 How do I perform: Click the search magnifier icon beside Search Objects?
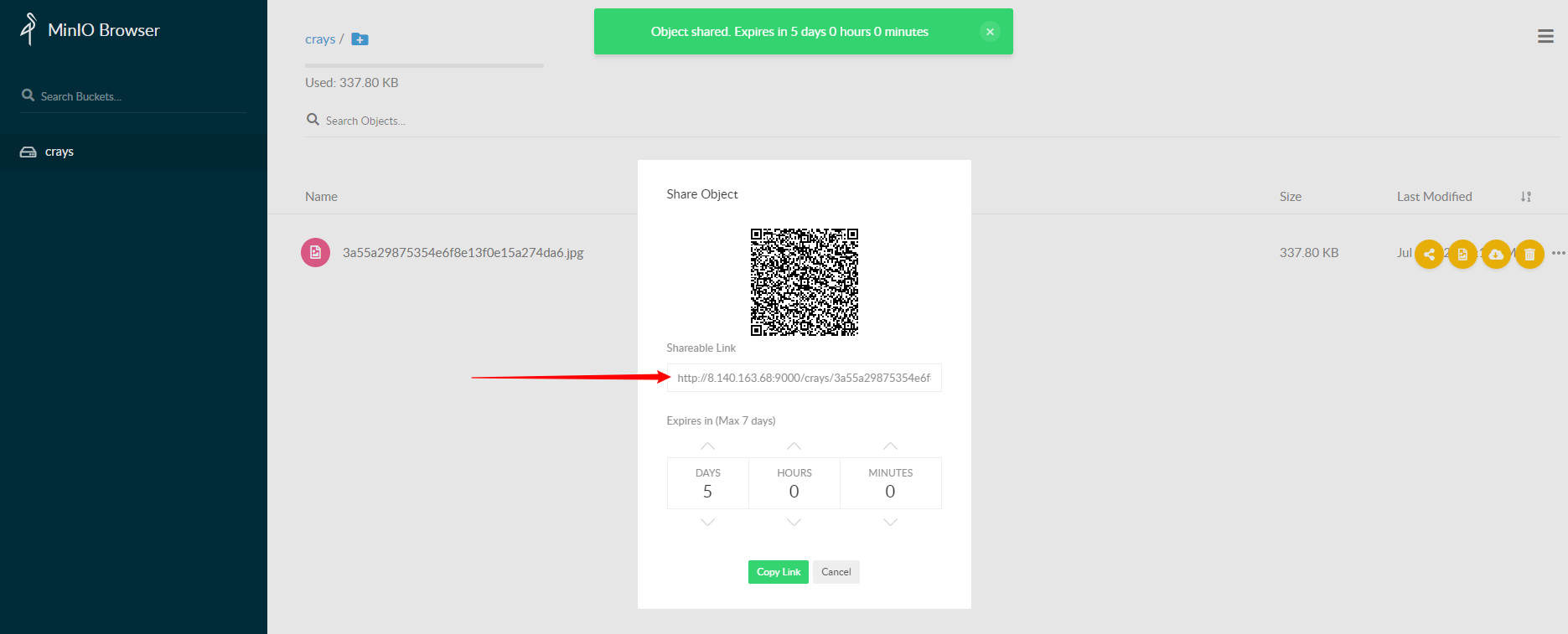313,120
